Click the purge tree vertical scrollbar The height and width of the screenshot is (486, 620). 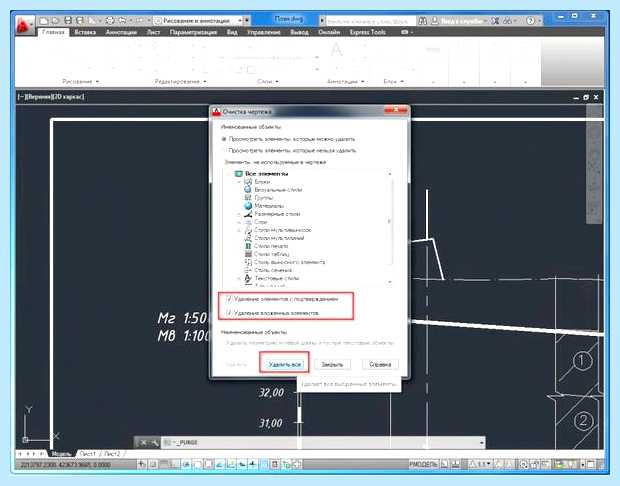(390, 227)
